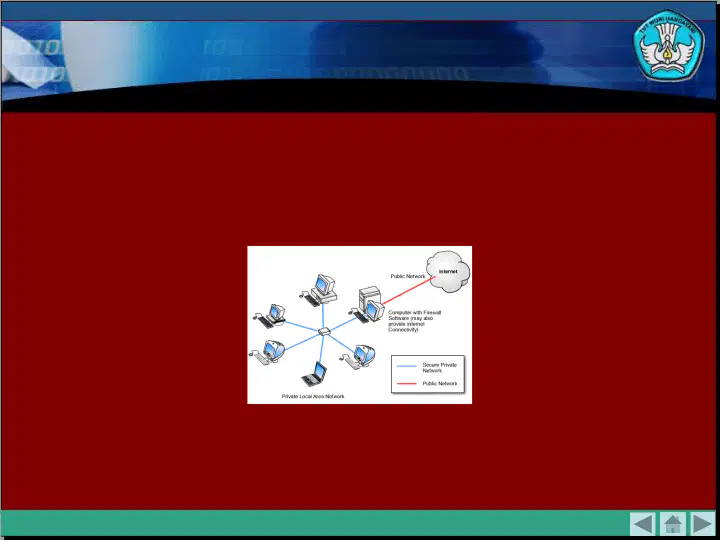Click the "Public Network" label near cloud
The image size is (720, 540).
tap(408, 276)
